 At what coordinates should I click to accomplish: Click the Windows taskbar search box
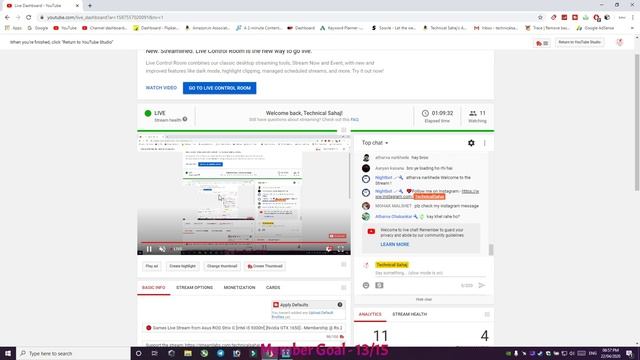(73, 353)
